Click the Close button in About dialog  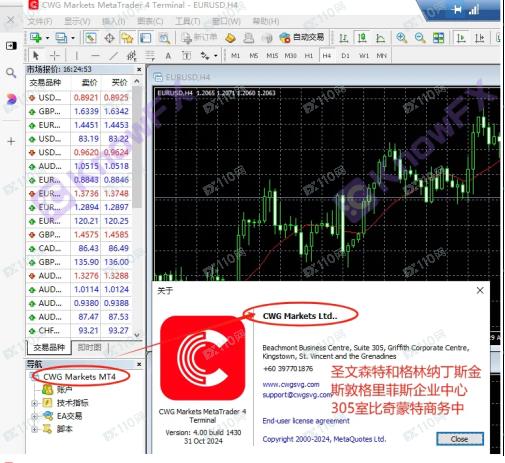tap(460, 439)
